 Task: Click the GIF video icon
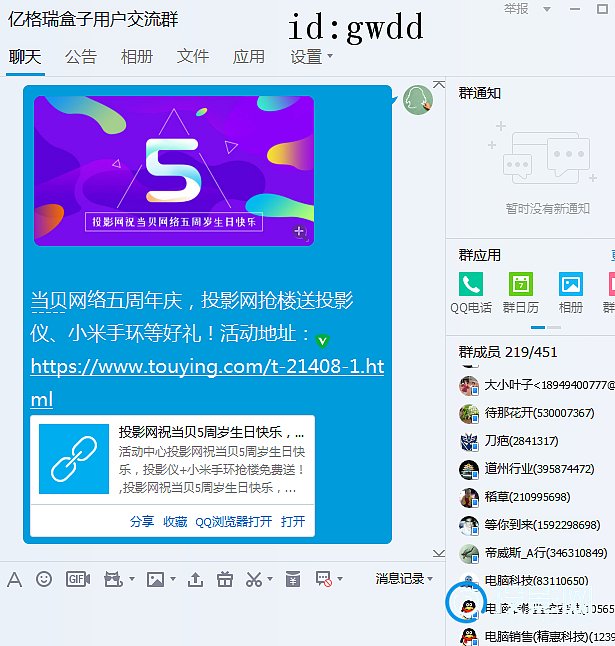pos(77,579)
